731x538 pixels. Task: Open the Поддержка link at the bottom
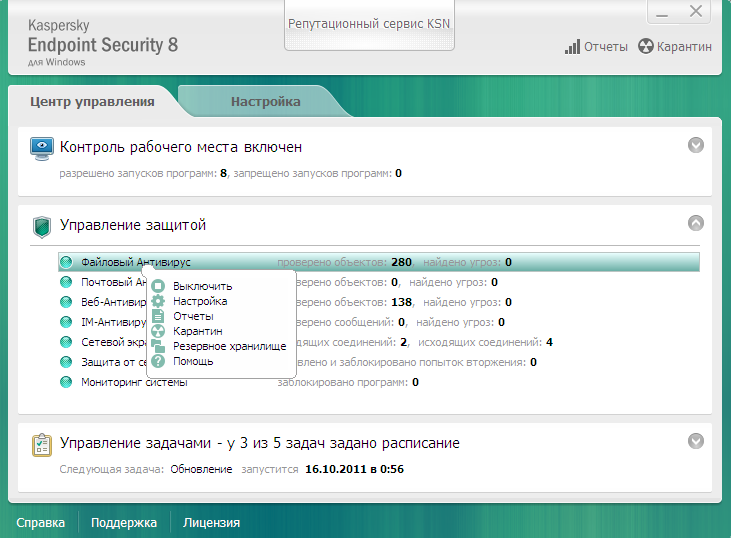tap(124, 523)
